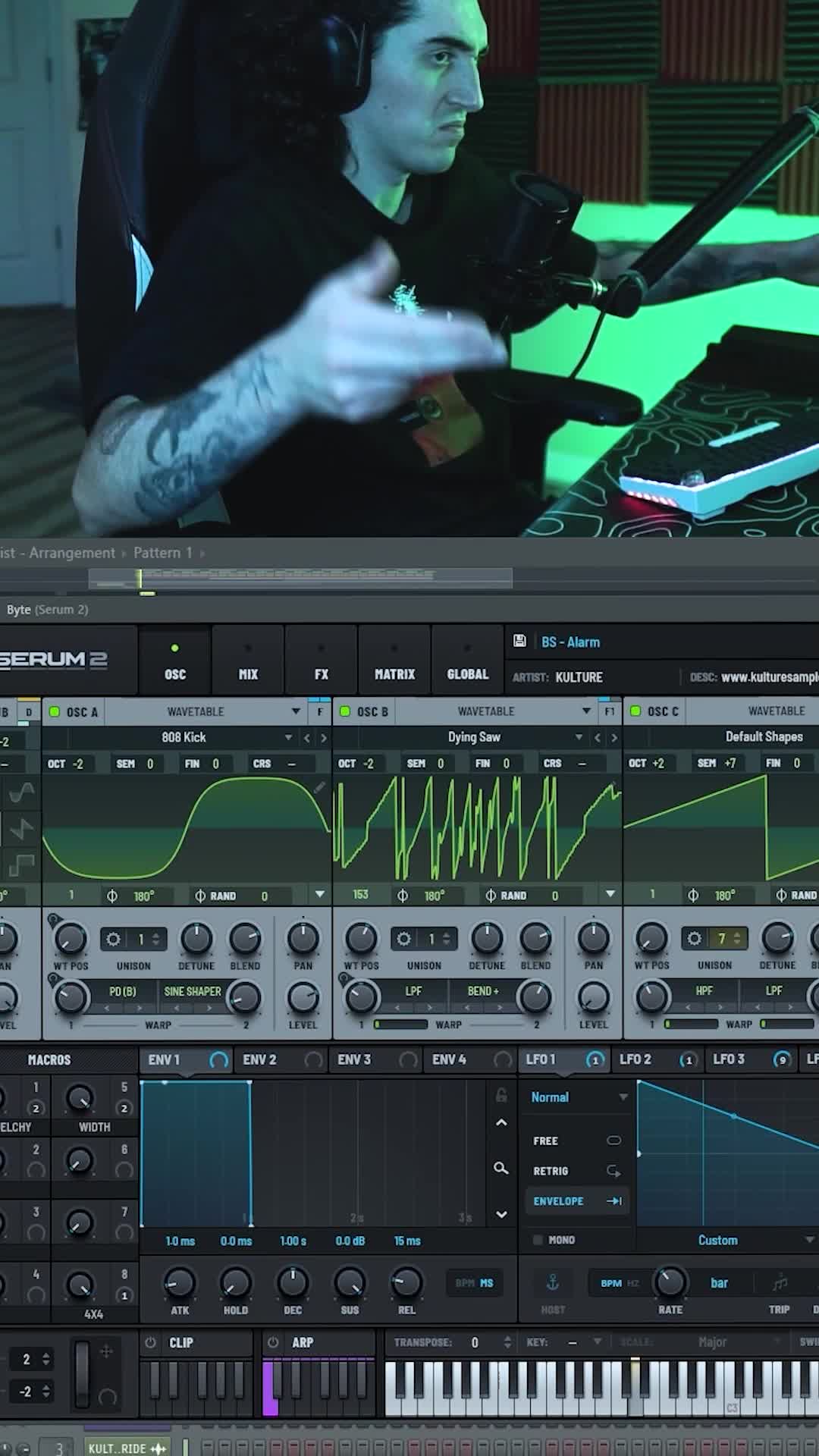Click the pitch bend move icon
The image size is (819, 1456).
tap(106, 1351)
